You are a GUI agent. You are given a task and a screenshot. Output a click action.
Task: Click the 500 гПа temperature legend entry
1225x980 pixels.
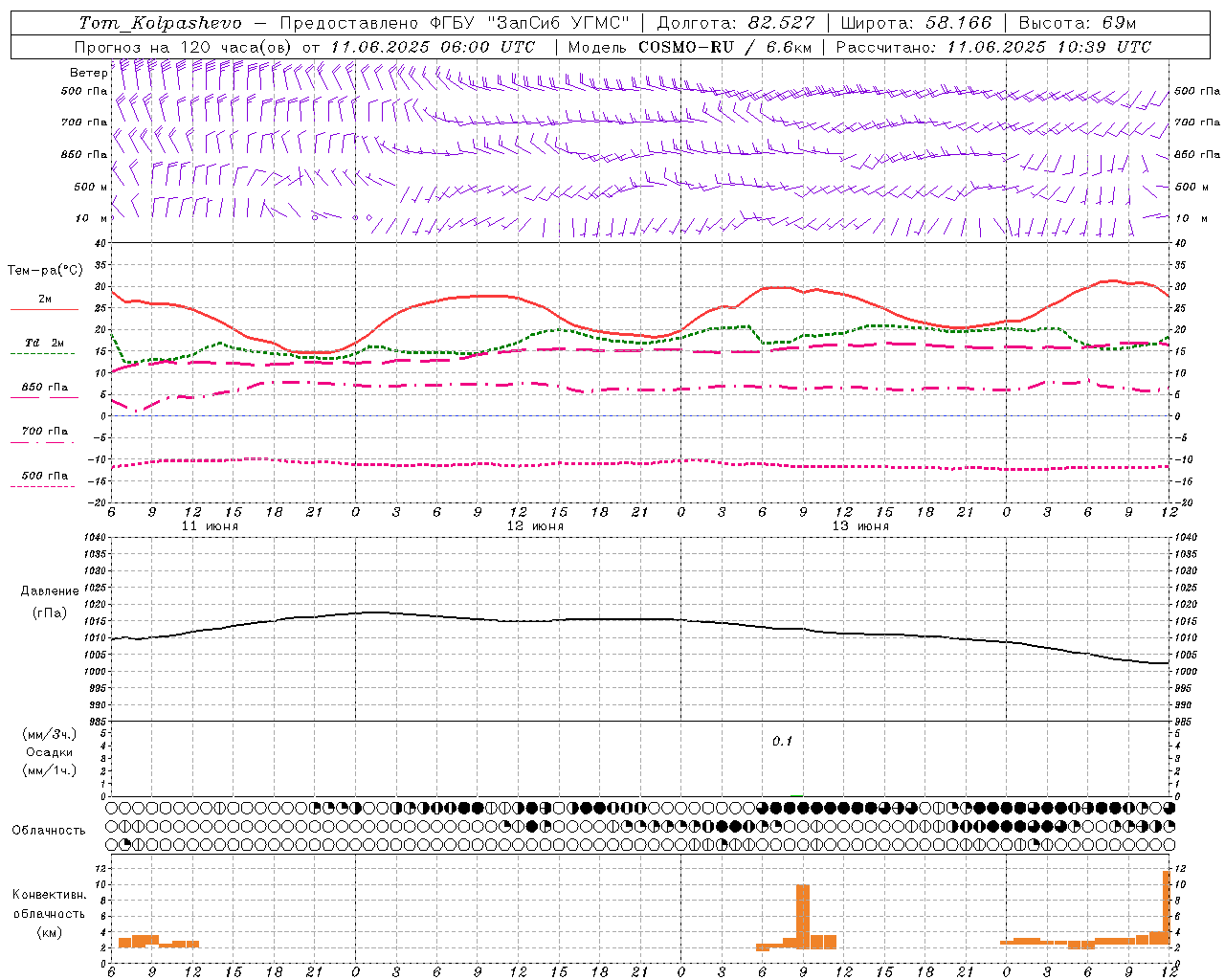(45, 475)
